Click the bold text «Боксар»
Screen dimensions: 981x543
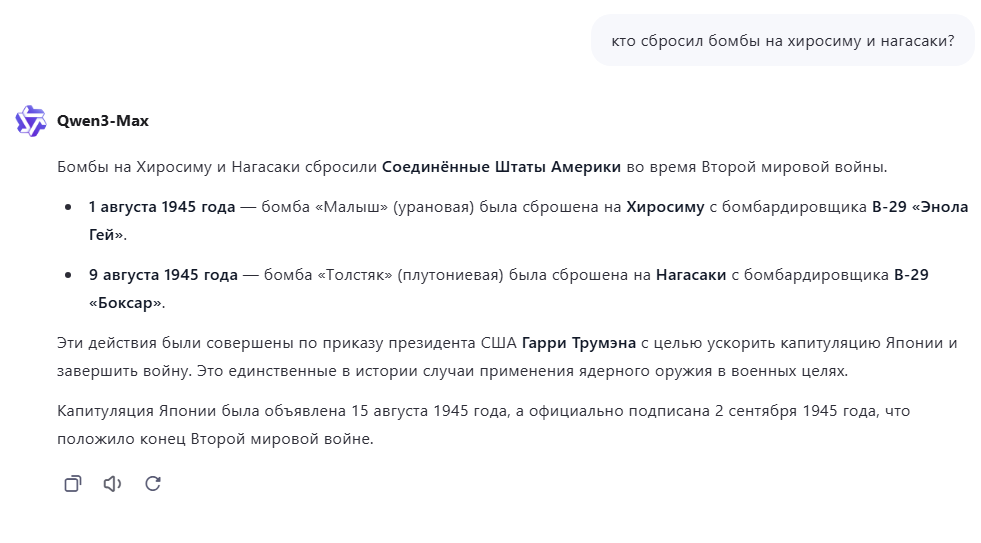126,302
